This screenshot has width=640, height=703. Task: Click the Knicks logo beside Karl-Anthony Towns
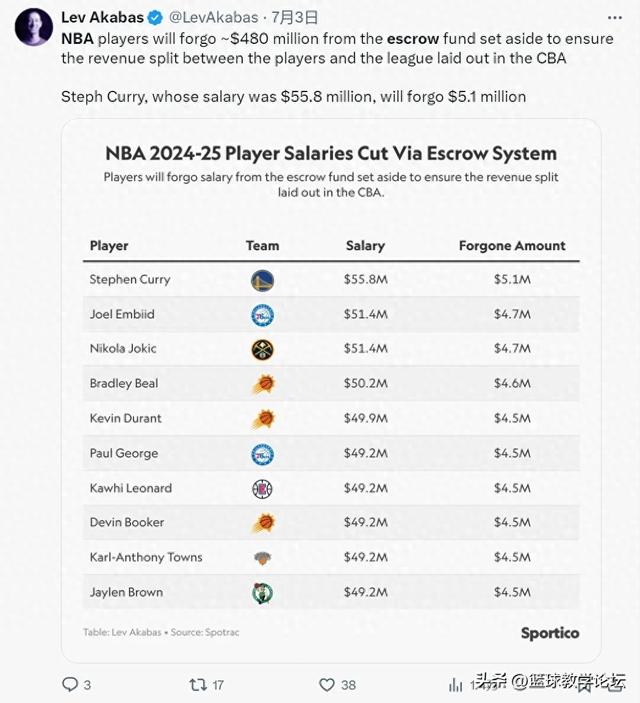pyautogui.click(x=262, y=558)
